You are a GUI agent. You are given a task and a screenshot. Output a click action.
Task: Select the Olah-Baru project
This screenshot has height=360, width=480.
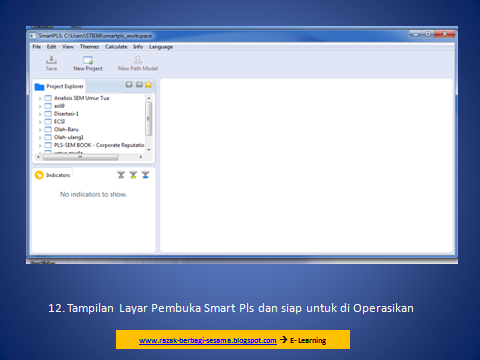(x=66, y=129)
